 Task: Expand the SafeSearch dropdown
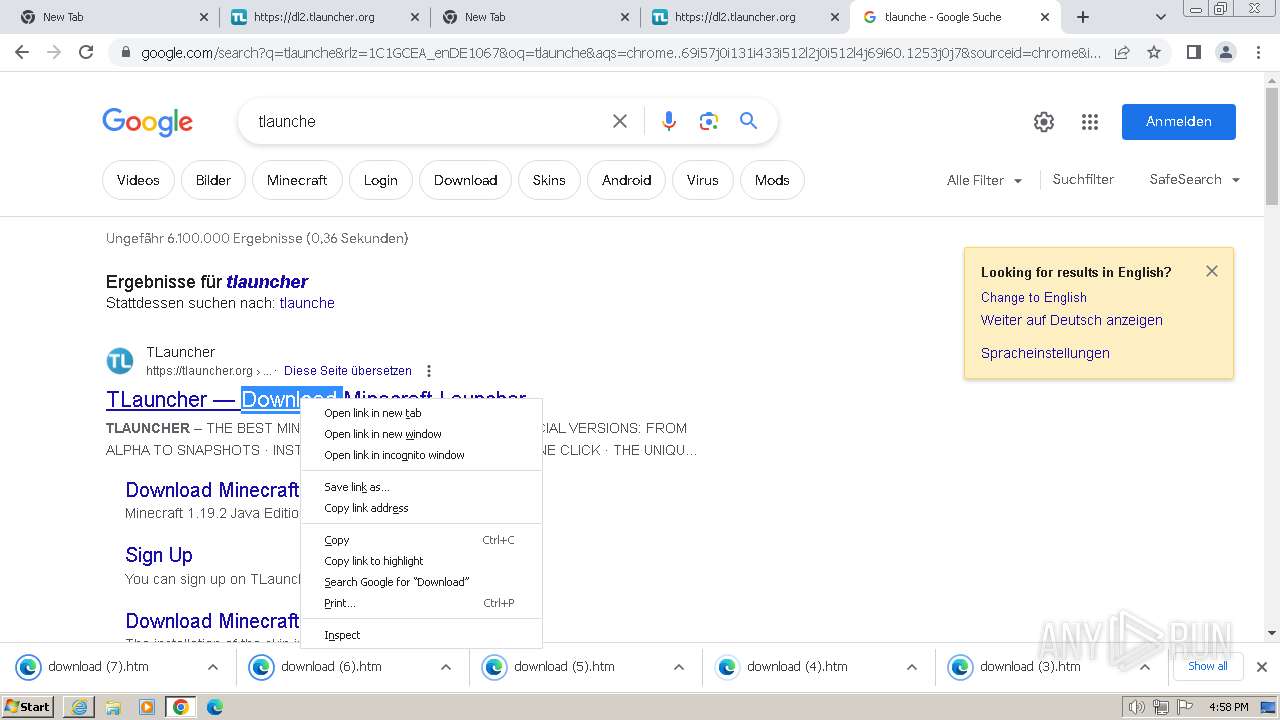coord(1195,180)
